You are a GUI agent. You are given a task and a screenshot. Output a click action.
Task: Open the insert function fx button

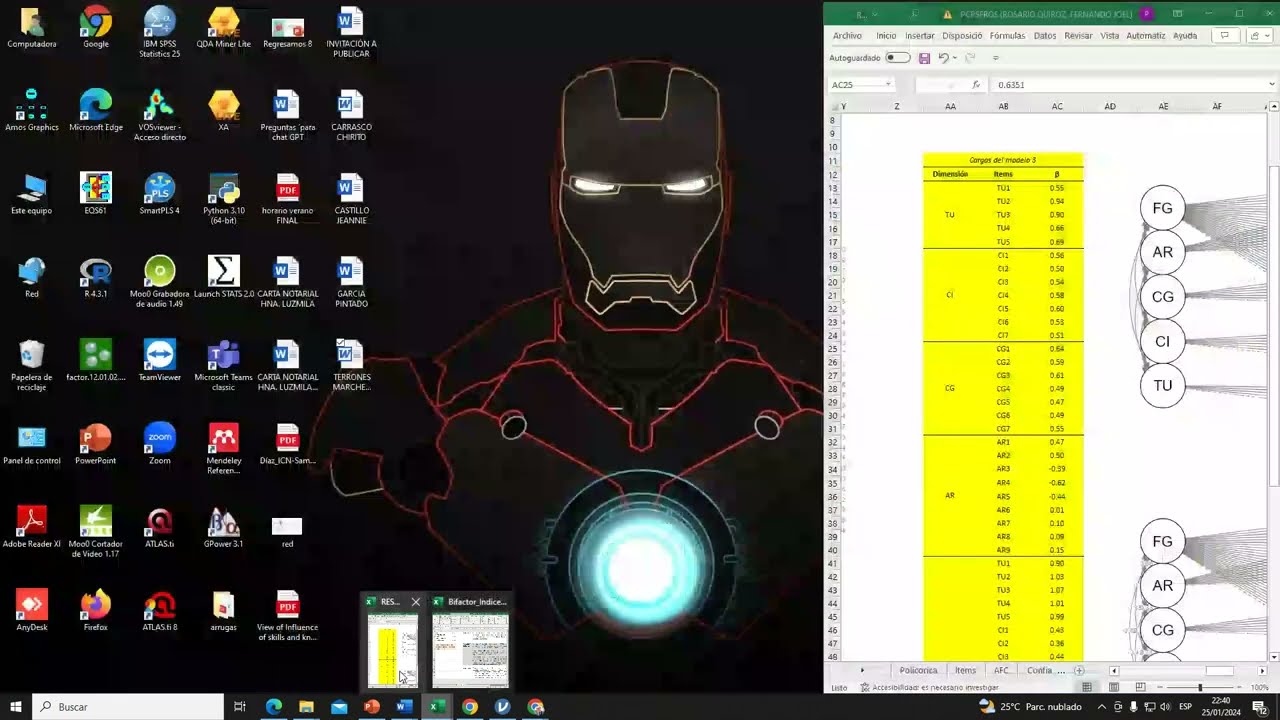pos(977,85)
